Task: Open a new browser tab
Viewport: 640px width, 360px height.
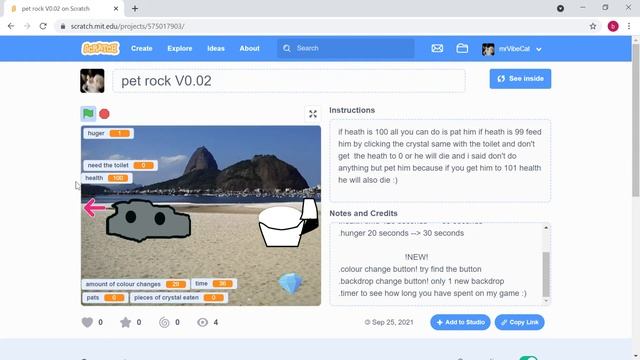Action: click(x=135, y=8)
